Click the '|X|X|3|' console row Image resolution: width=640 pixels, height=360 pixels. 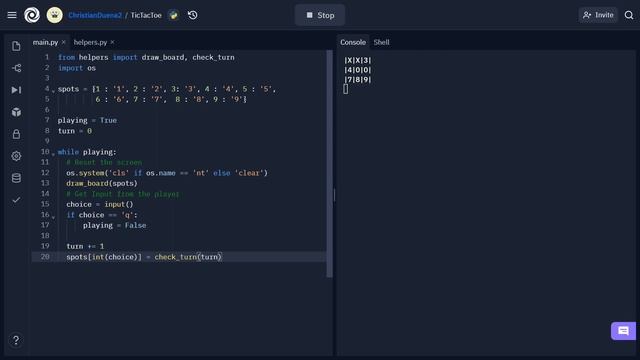[358, 60]
